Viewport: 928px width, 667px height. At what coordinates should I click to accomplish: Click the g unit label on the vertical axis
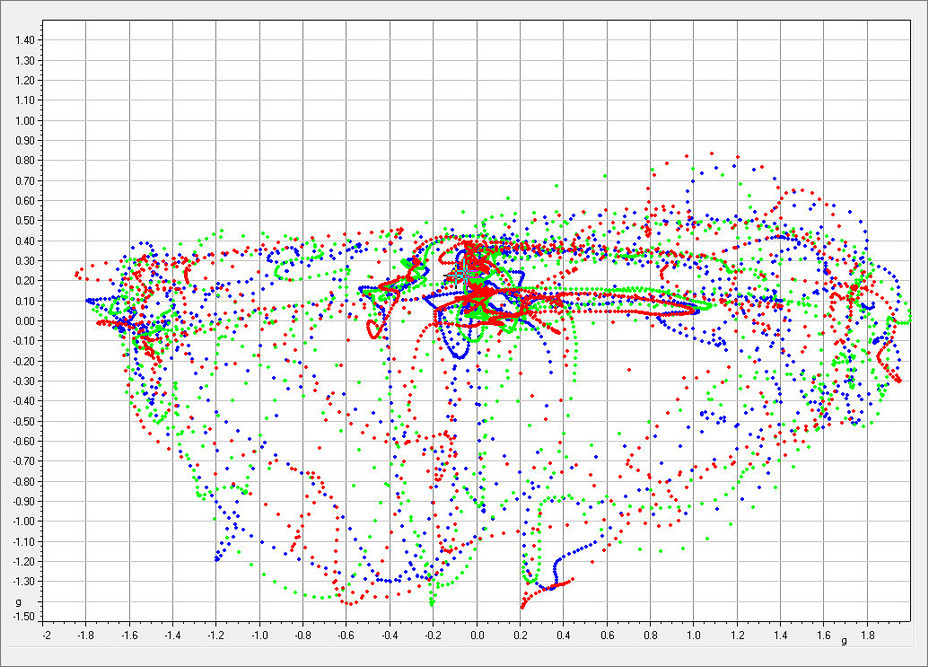(x=18, y=603)
